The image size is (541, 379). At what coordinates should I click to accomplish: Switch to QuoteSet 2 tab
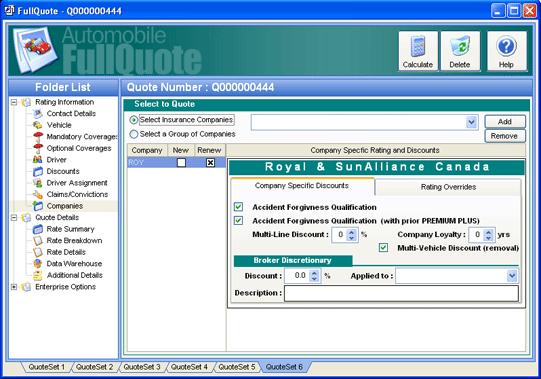click(94, 367)
